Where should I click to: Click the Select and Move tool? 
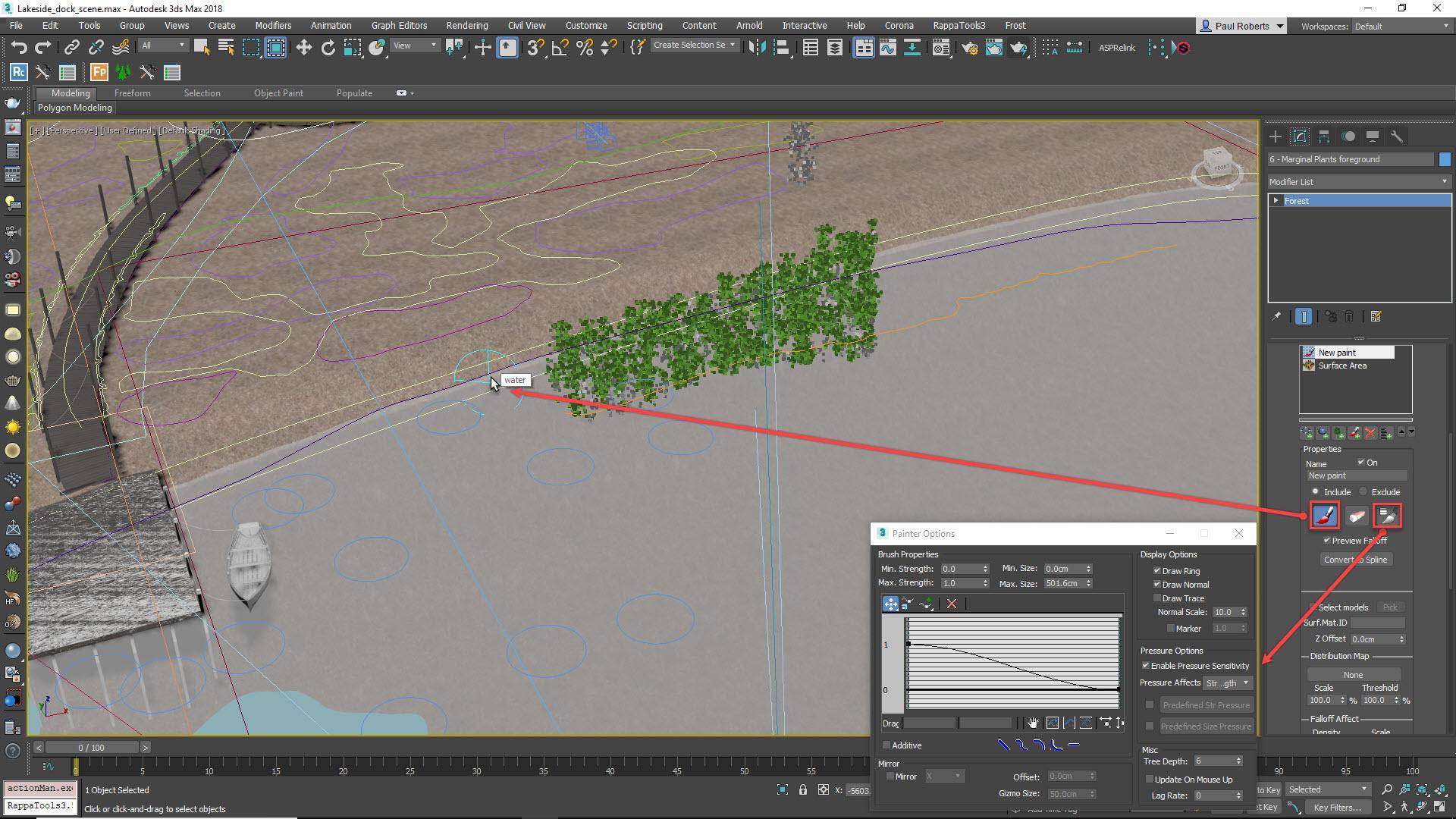coord(303,47)
